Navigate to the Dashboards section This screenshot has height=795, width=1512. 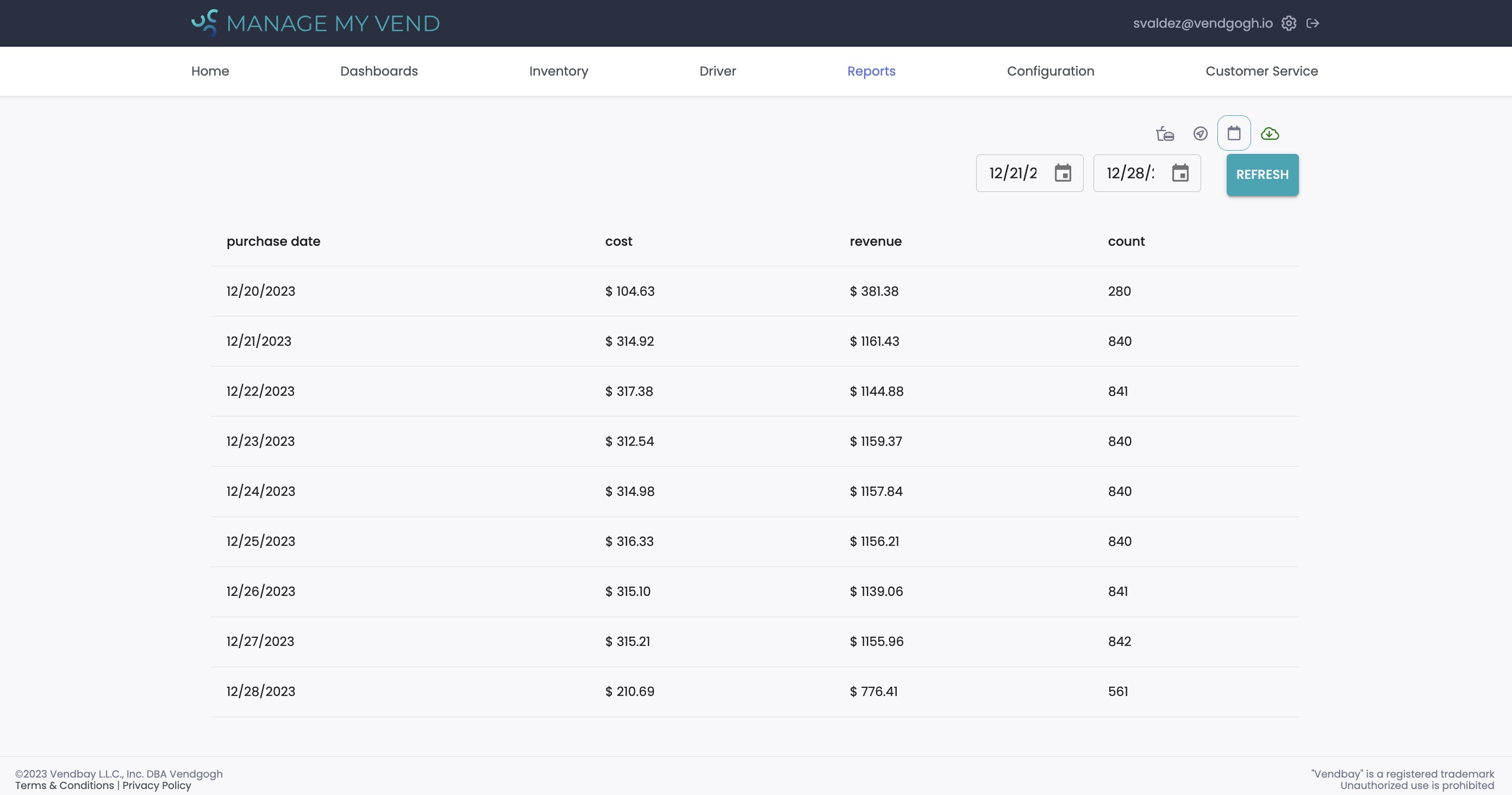coord(379,71)
